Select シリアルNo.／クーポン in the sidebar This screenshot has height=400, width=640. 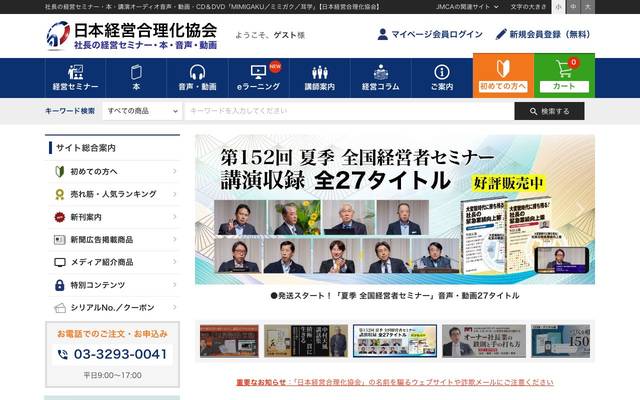tap(112, 308)
